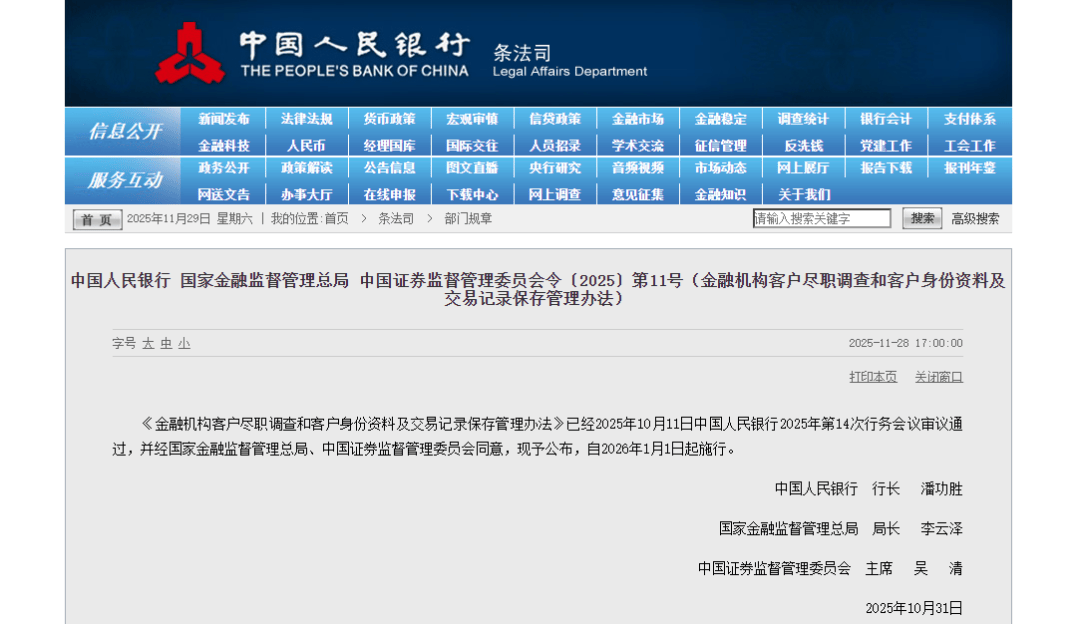The height and width of the screenshot is (624, 1080).
Task: Open the 货币政策 navigation item
Action: click(389, 119)
